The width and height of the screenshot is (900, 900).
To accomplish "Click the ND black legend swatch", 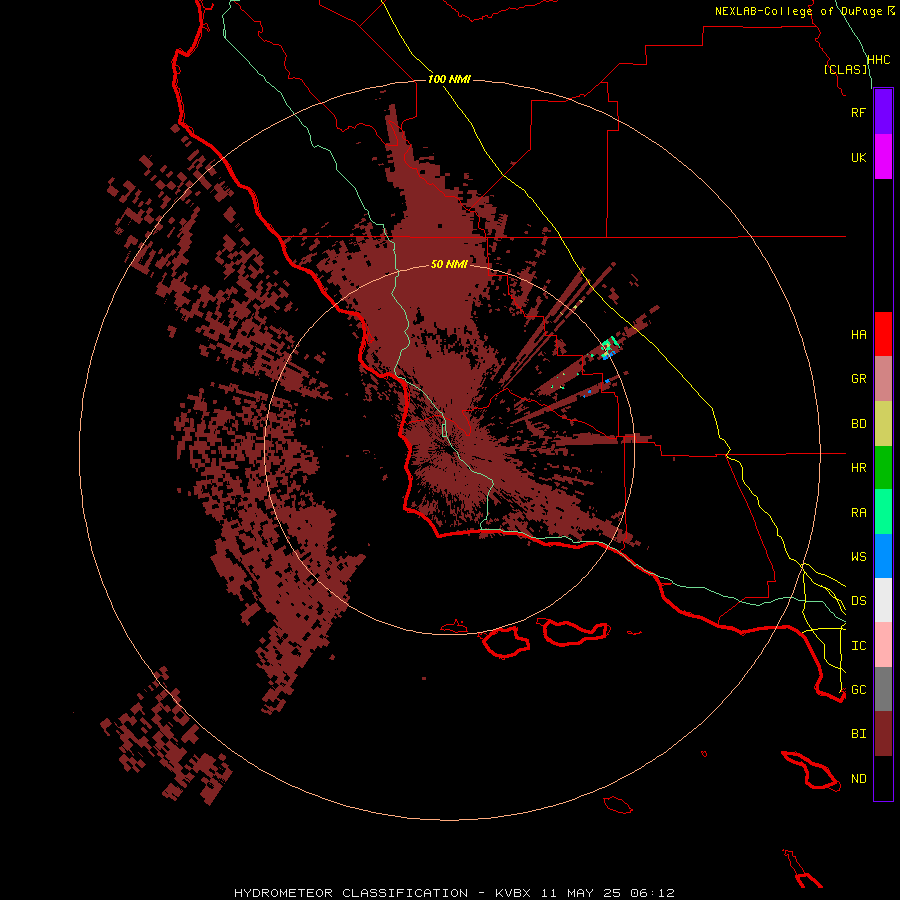I will (883, 778).
